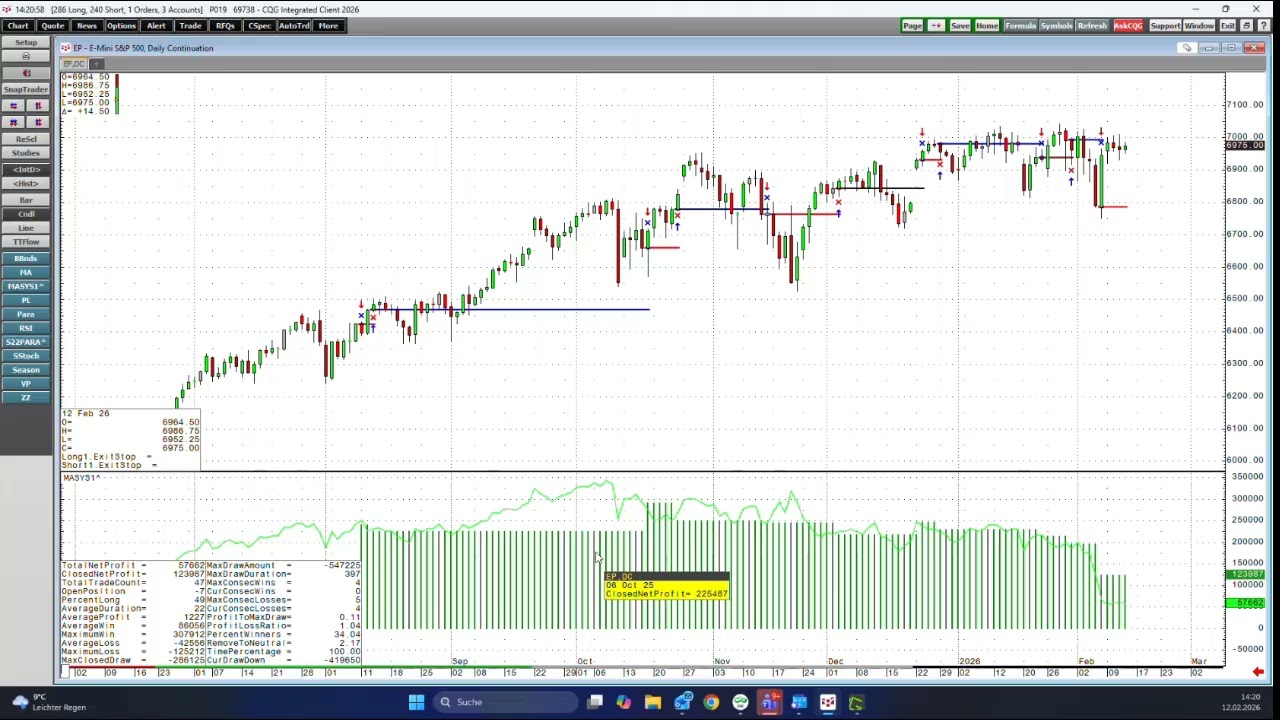The image size is (1280, 720).
Task: Expand the More toolbar menu
Action: (328, 25)
